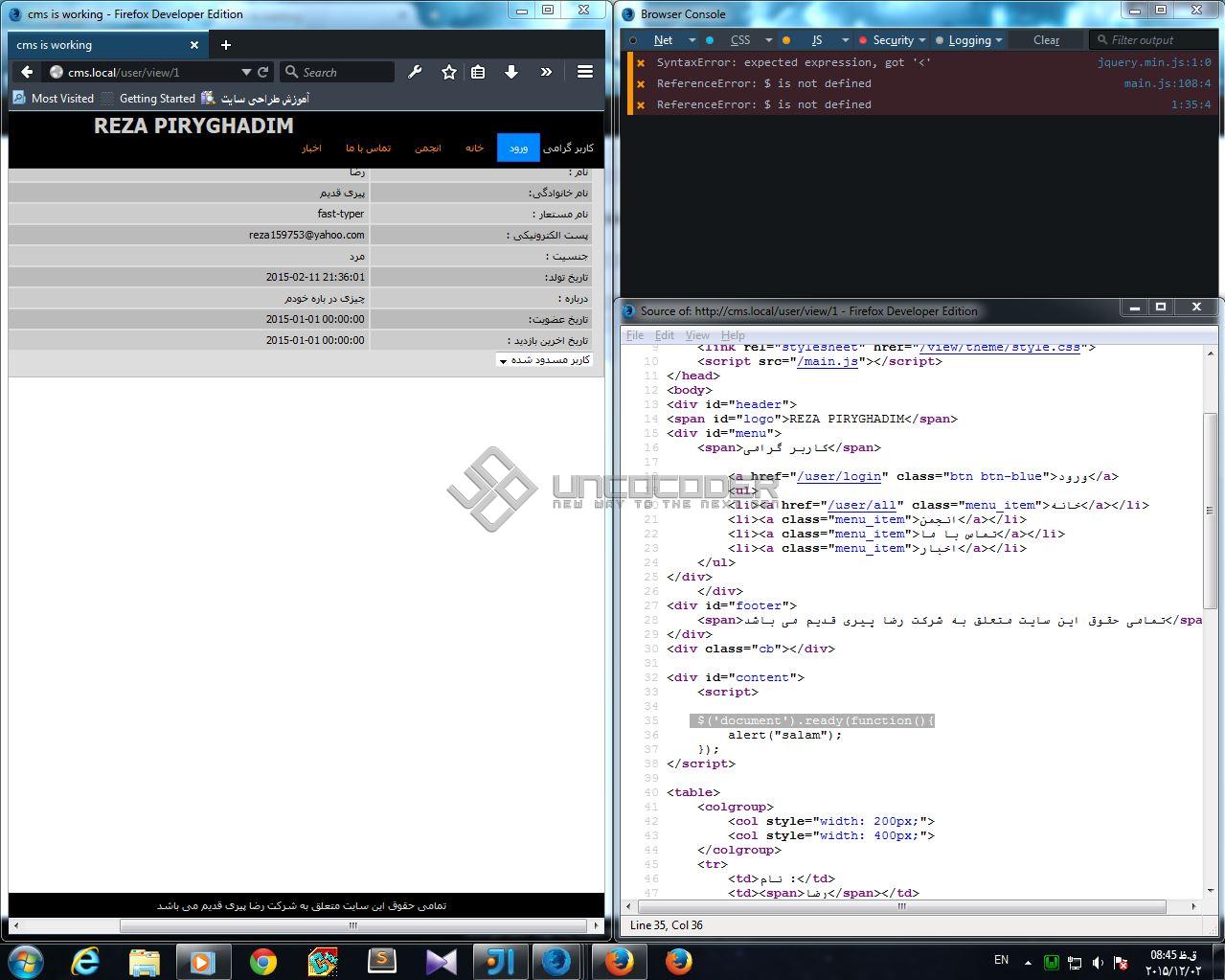This screenshot has height=980, width=1225.
Task: Click the SyntaxError error icon
Action: coord(641,62)
